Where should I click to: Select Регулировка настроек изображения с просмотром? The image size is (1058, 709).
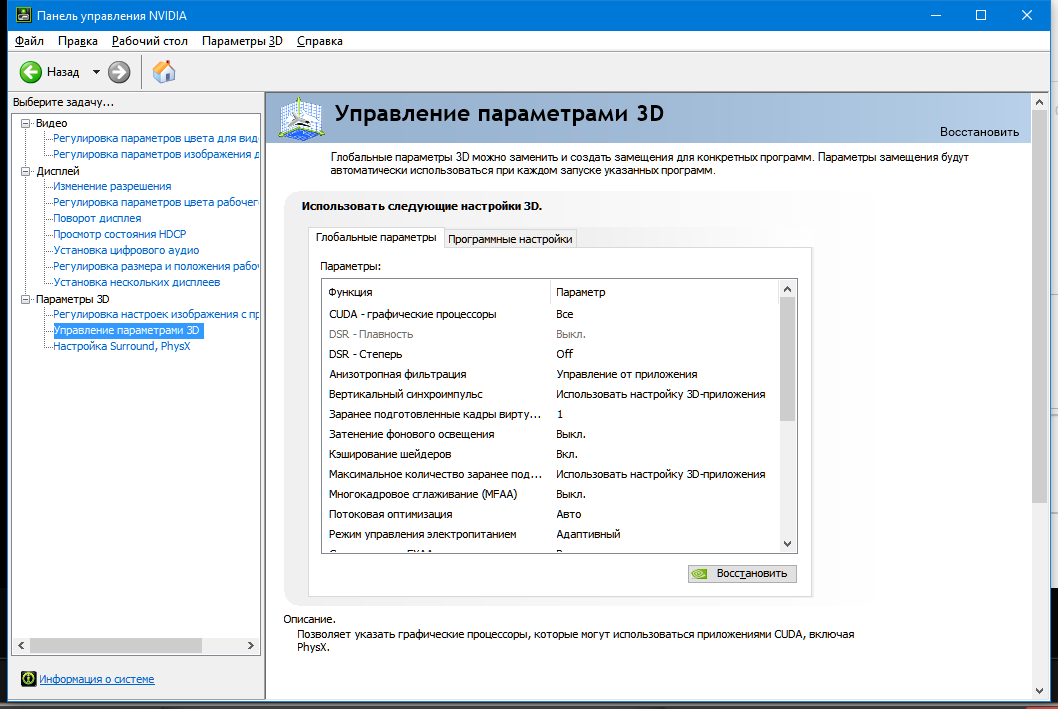click(155, 314)
